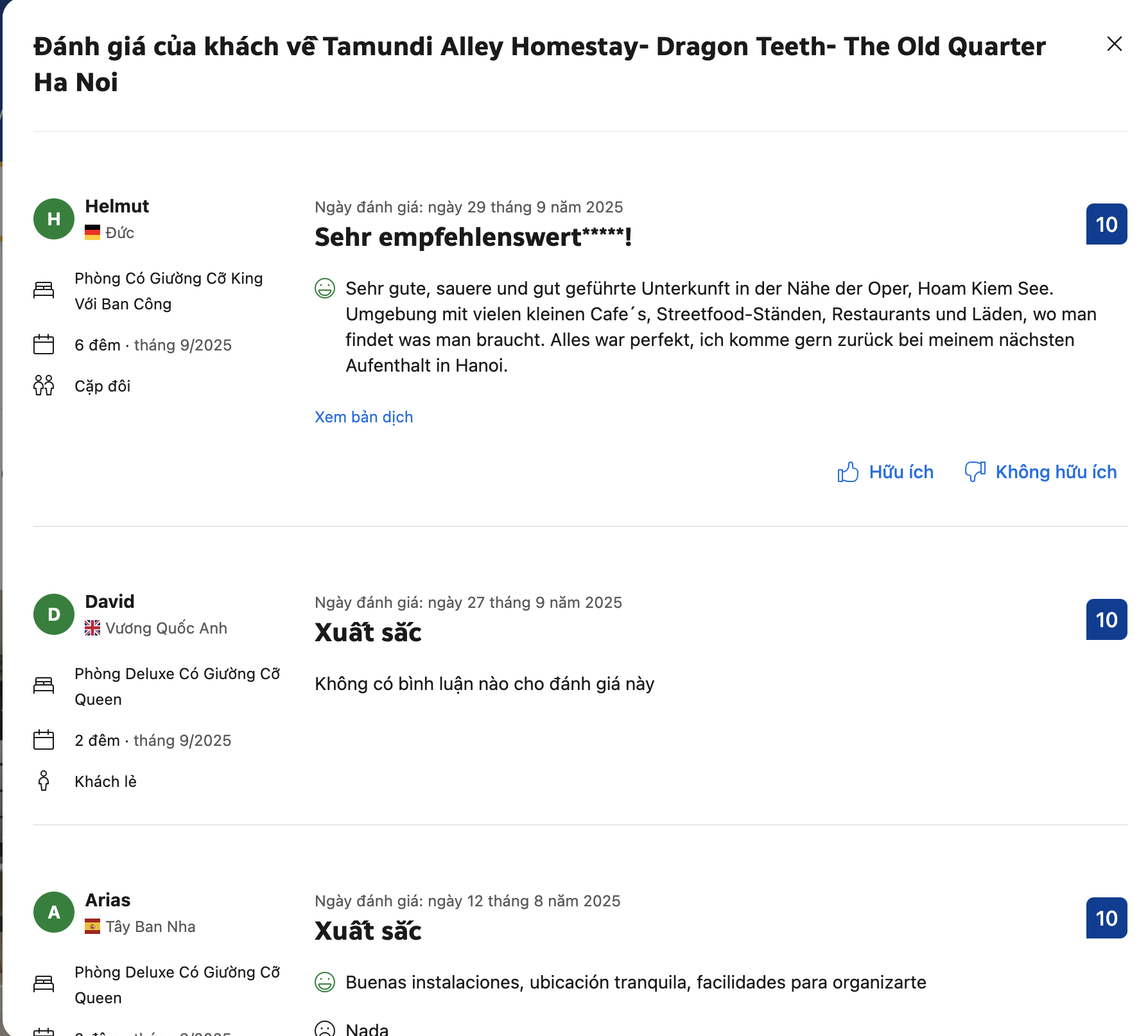Click the Hữu ích helpful button text
1148x1036 pixels.
point(901,472)
